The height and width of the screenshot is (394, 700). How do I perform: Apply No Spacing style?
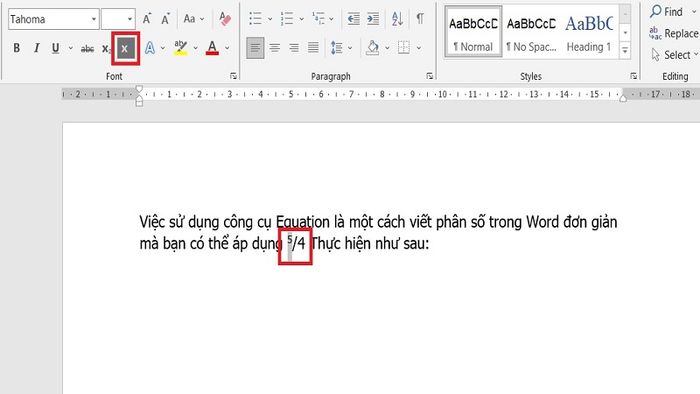531,32
